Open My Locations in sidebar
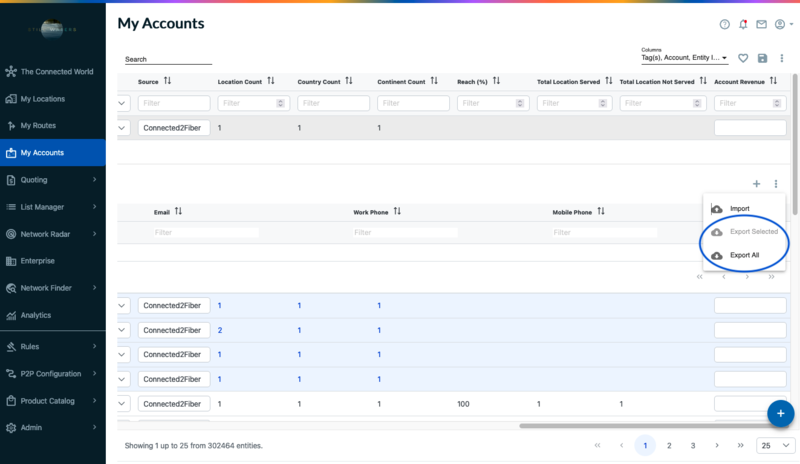 pos(43,99)
